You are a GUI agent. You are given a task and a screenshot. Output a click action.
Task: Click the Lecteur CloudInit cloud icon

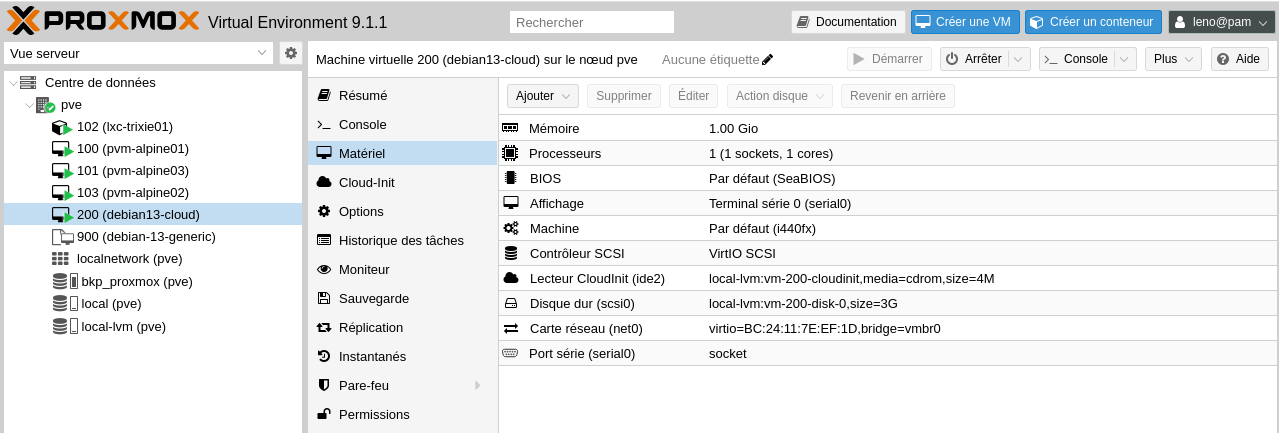[510, 278]
